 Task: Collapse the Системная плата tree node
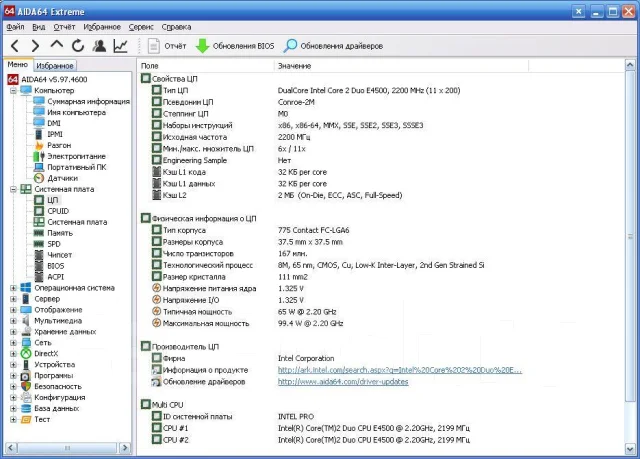point(13,189)
